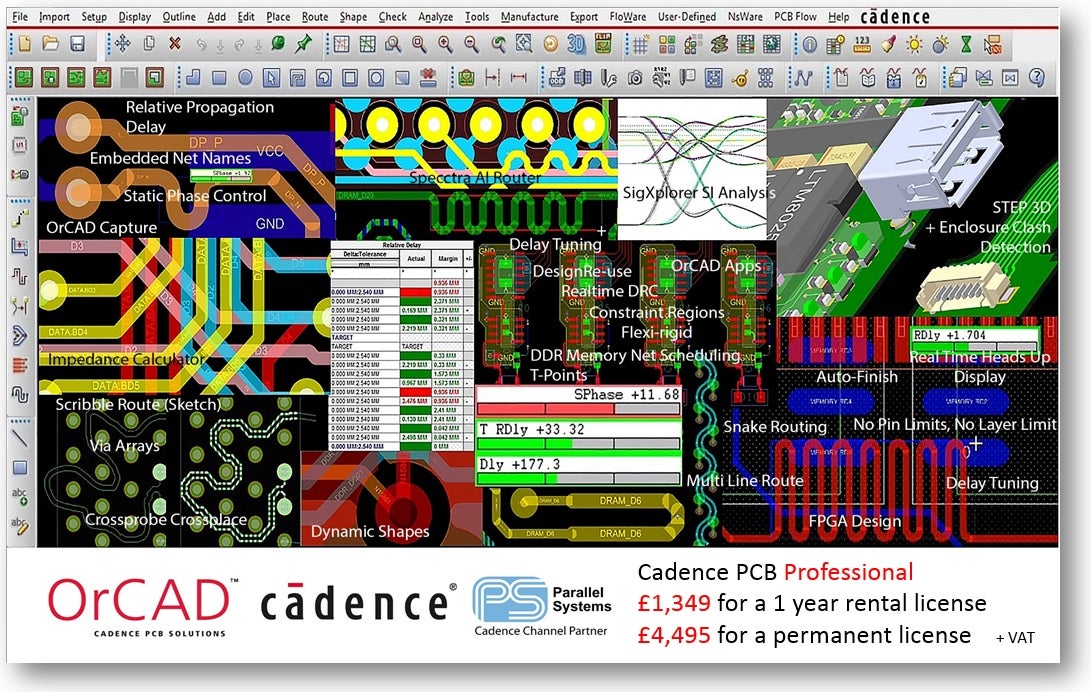Click the Flip design icon
The image size is (1091, 692).
tap(603, 45)
